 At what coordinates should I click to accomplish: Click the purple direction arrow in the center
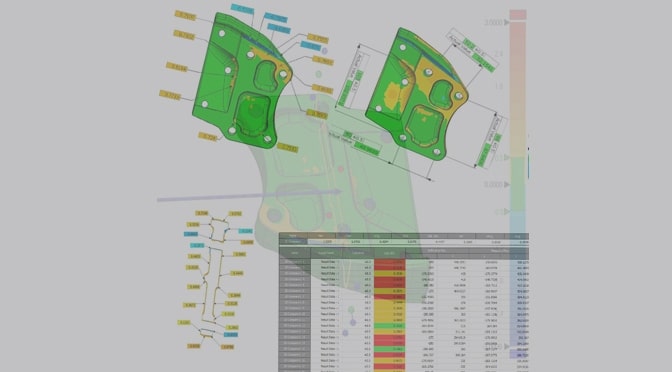(x=249, y=195)
